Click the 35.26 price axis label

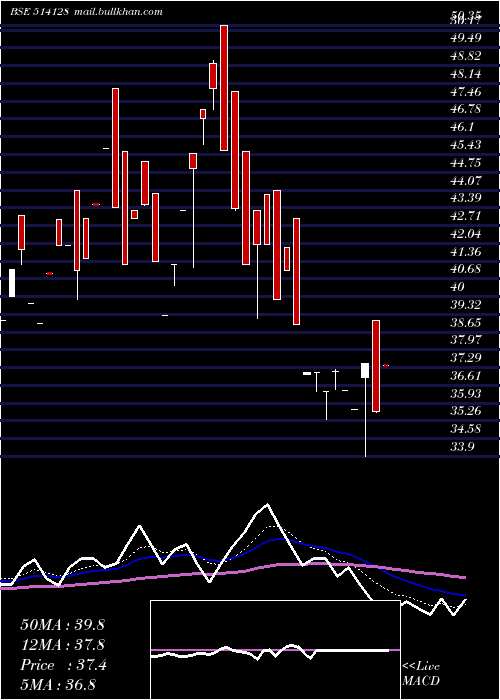click(x=466, y=411)
